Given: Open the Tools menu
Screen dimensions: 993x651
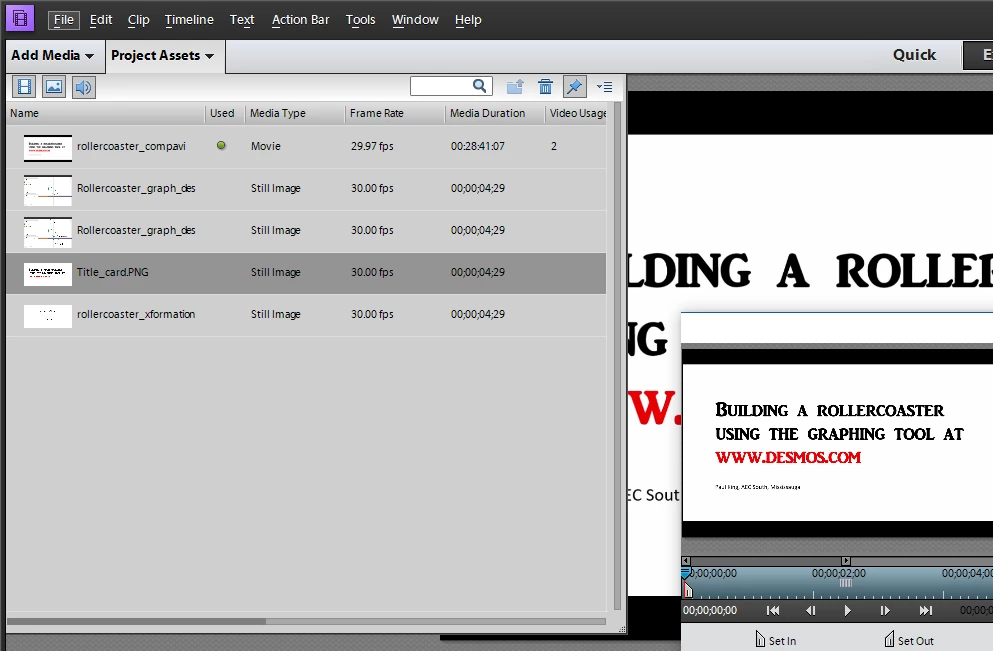Looking at the screenshot, I should pyautogui.click(x=360, y=20).
